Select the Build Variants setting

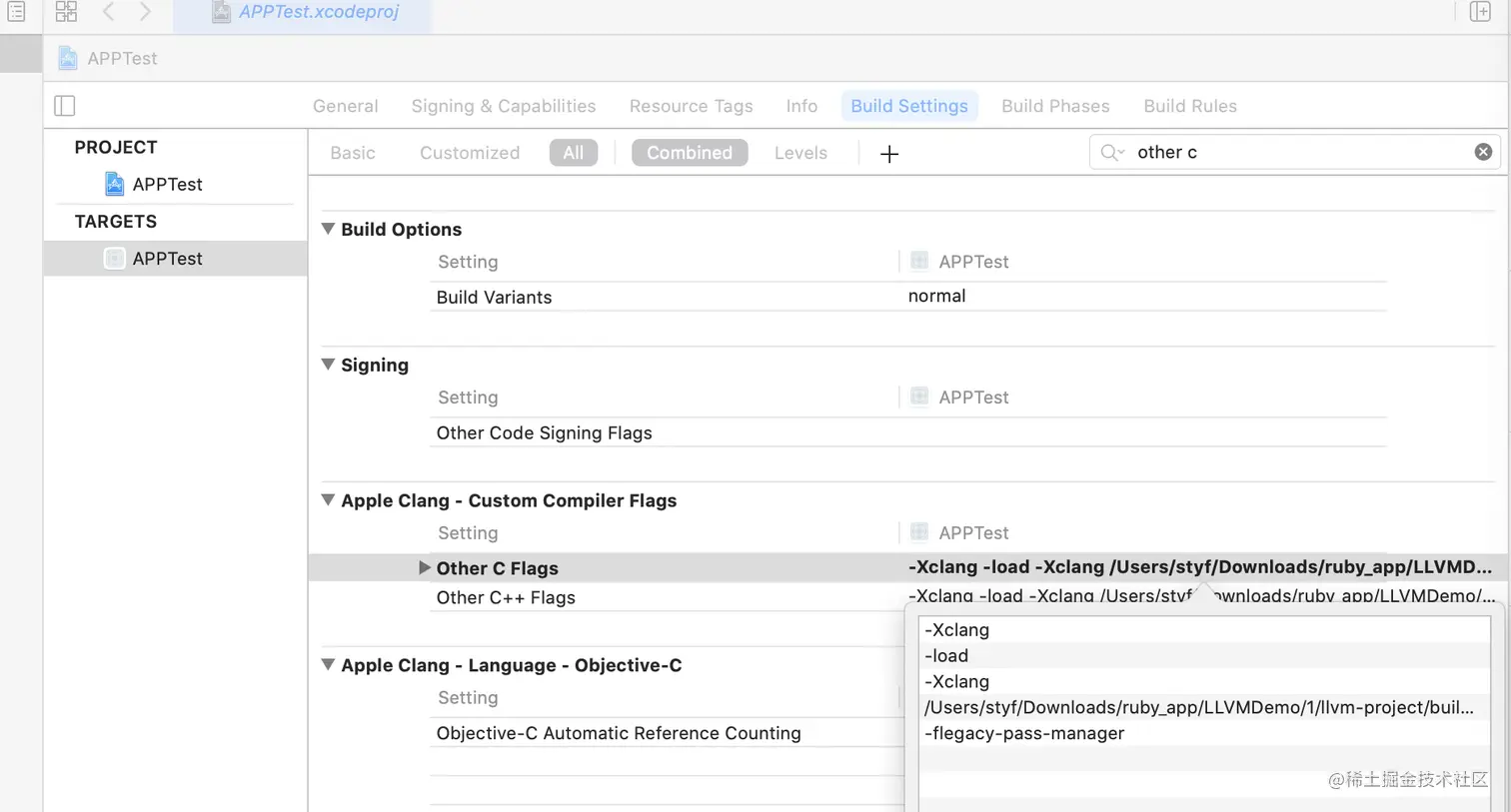494,297
